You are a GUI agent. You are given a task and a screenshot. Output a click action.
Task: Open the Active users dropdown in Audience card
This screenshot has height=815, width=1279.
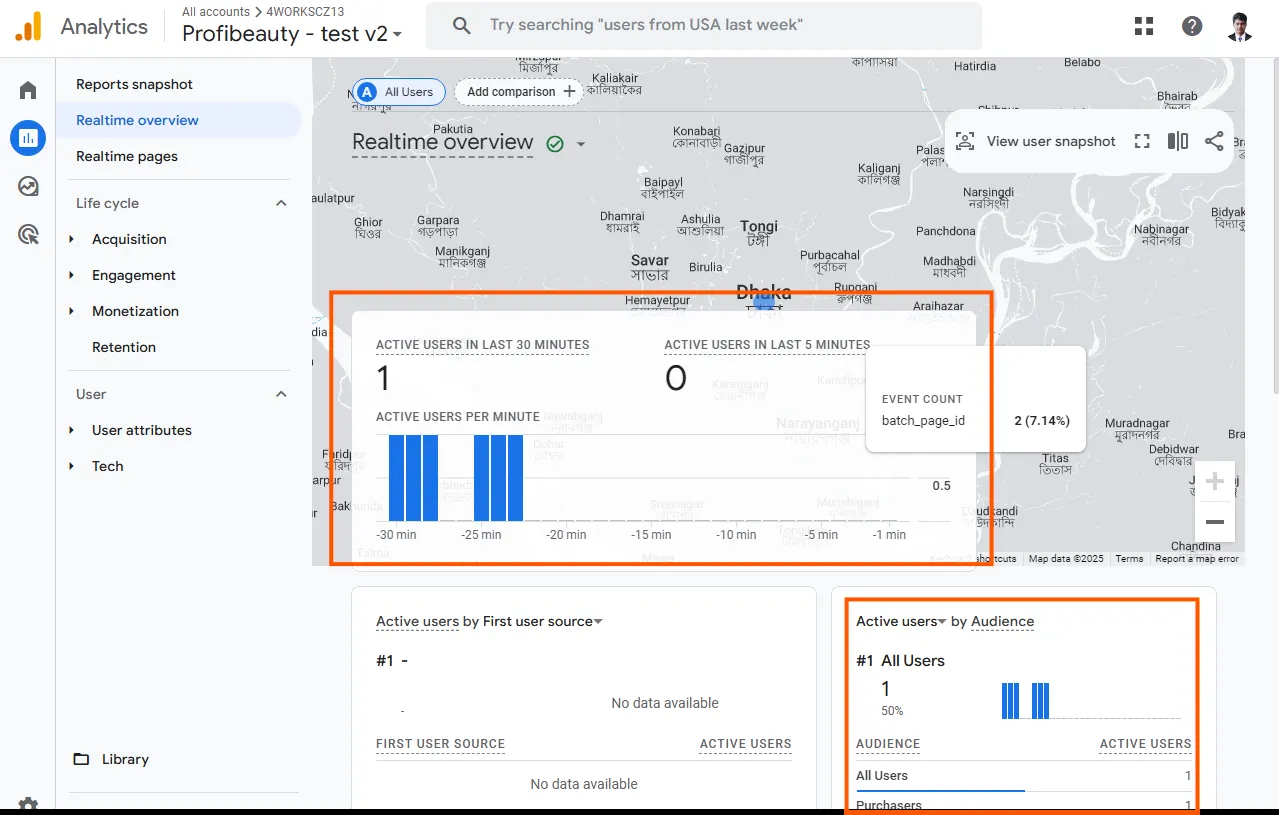coord(901,621)
